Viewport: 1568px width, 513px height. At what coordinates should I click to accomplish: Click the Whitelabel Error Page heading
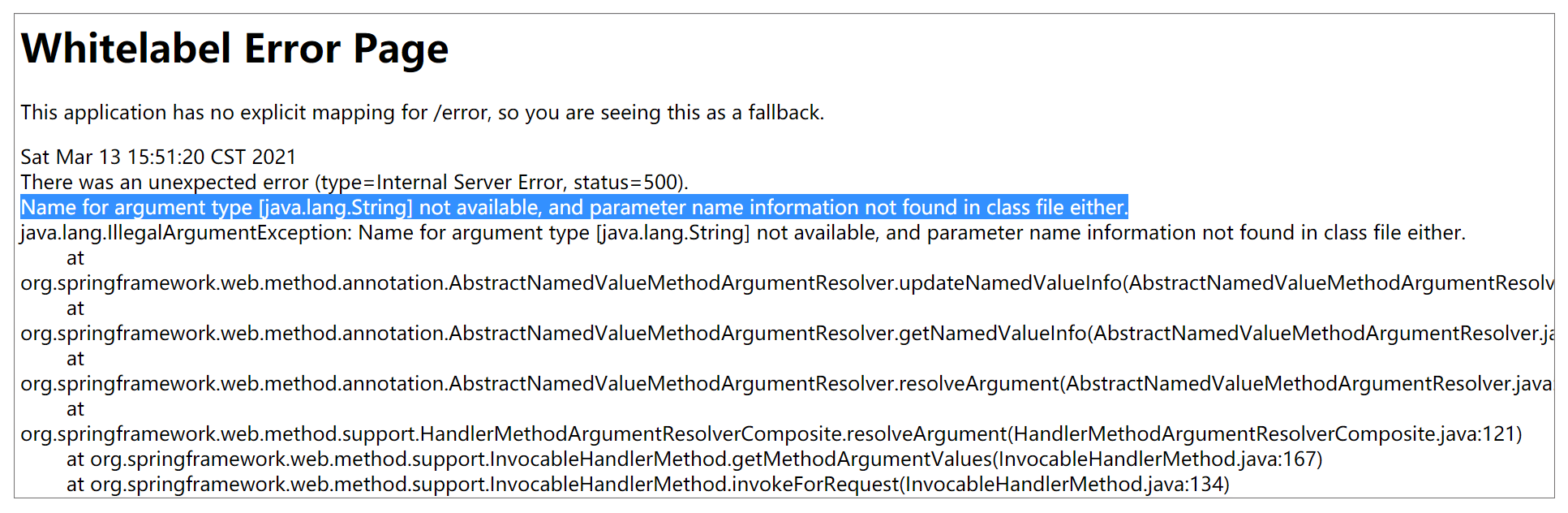click(234, 49)
